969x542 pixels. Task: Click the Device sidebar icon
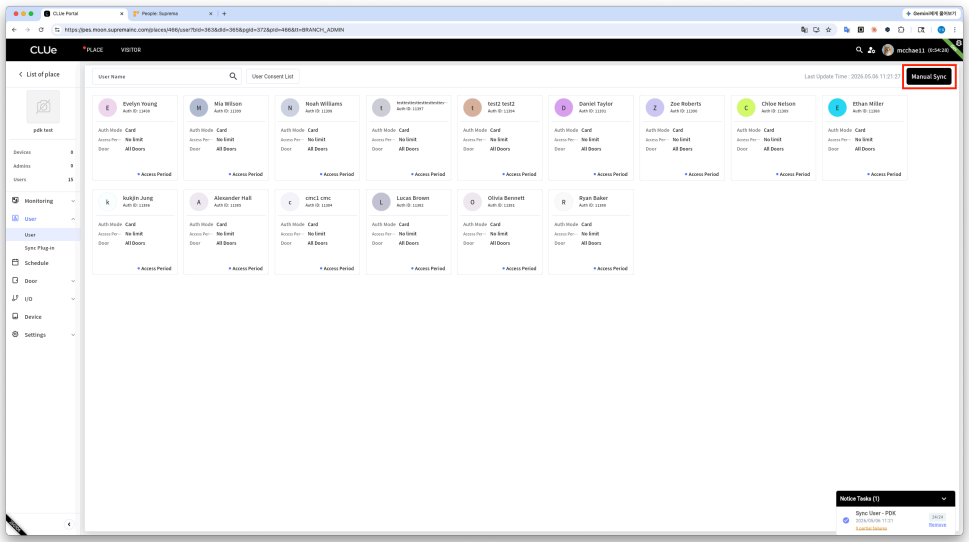click(15, 316)
